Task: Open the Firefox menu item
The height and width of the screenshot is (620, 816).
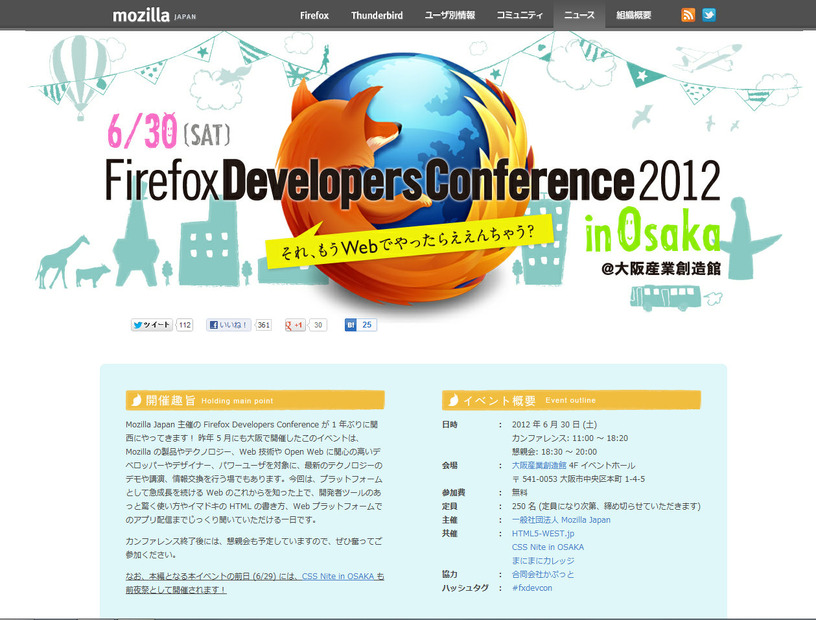Action: pyautogui.click(x=314, y=15)
